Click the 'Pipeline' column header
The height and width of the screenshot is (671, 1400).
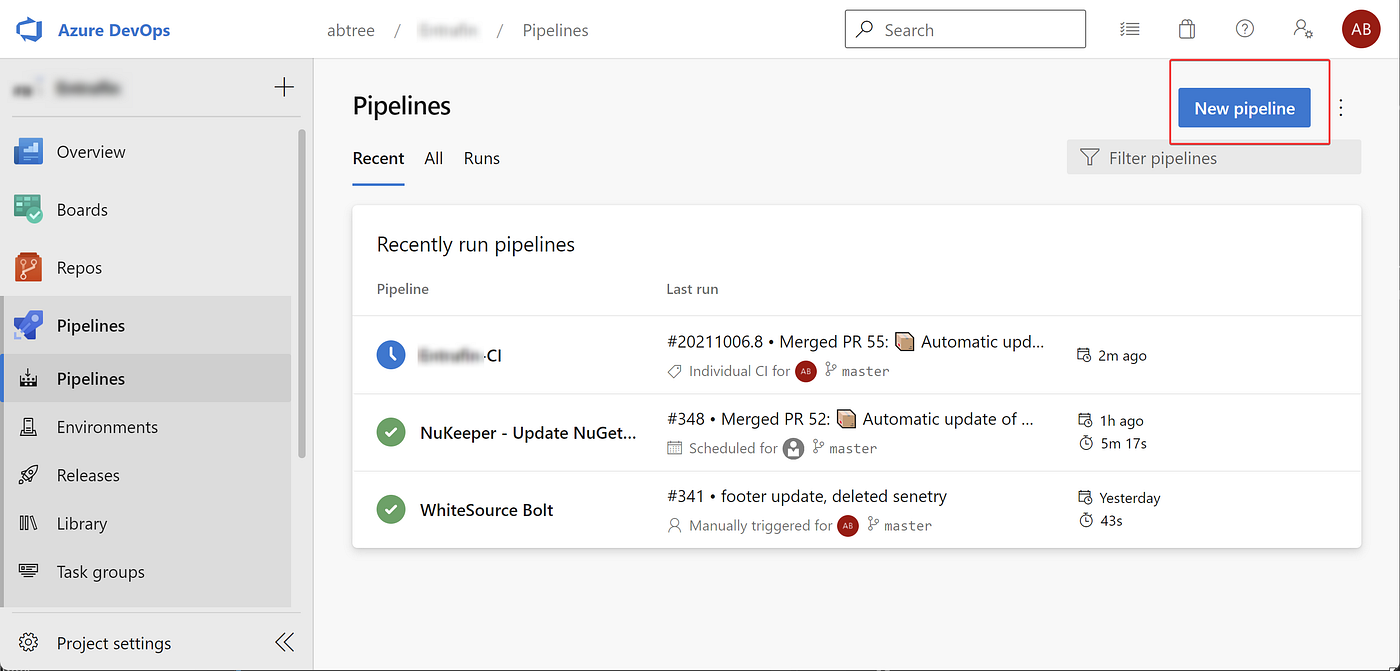tap(403, 289)
